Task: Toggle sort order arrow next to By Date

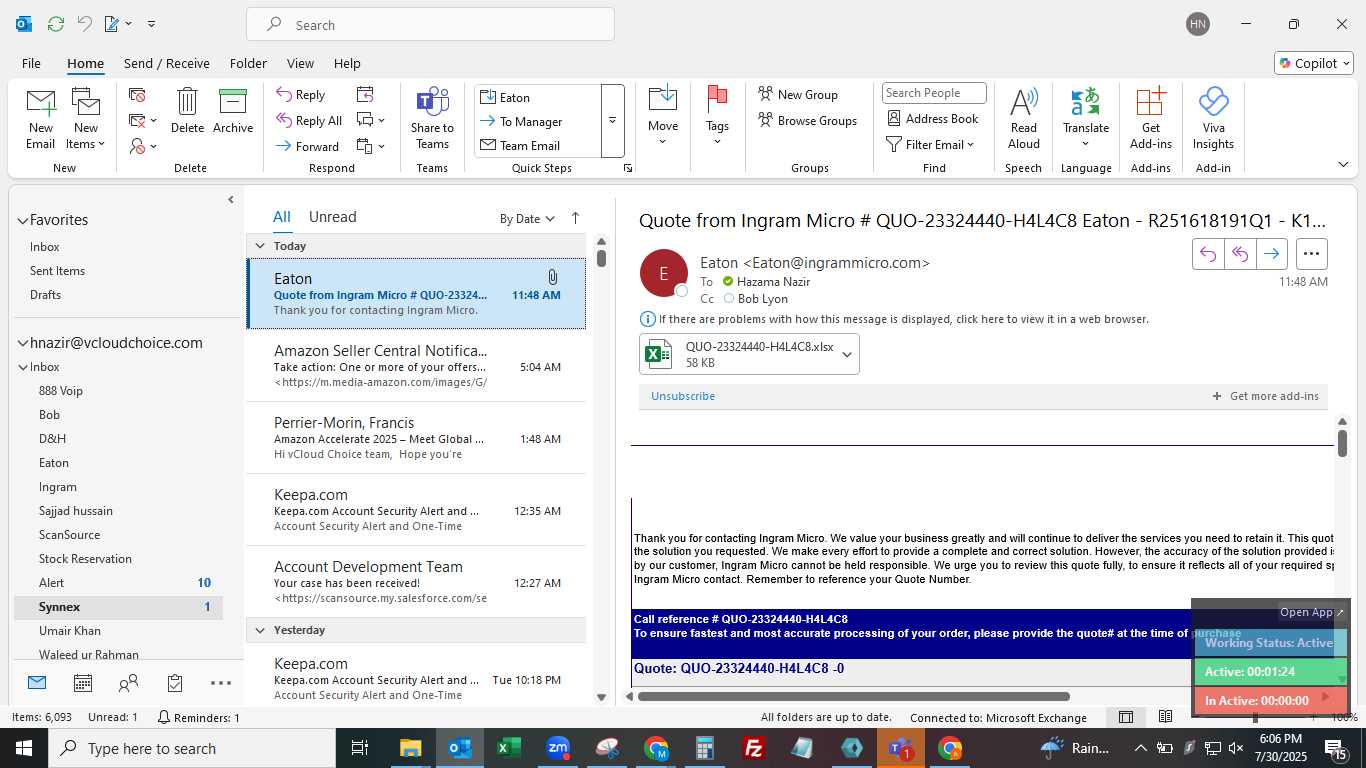Action: (575, 218)
